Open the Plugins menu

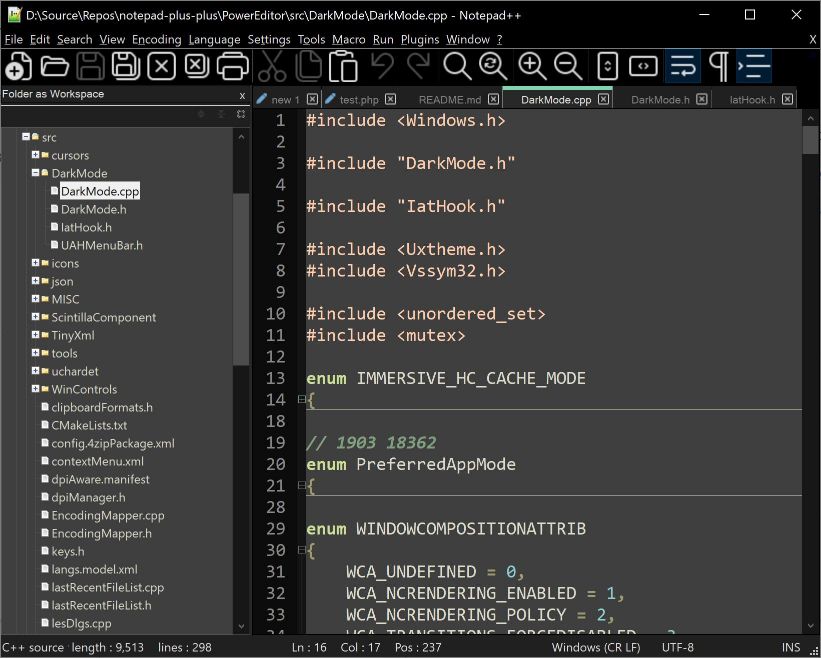[x=419, y=40]
